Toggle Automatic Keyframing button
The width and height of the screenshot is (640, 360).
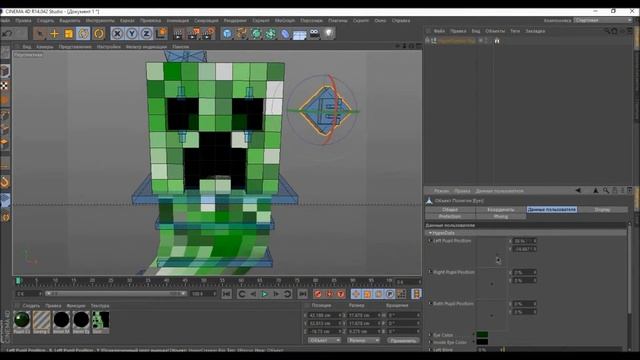(329, 294)
